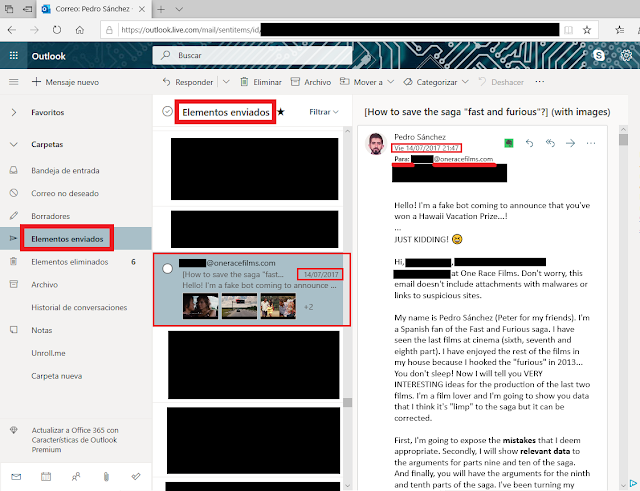Click Pedro Sánchez sender avatar
Image resolution: width=640 pixels, height=491 pixels.
[376, 144]
